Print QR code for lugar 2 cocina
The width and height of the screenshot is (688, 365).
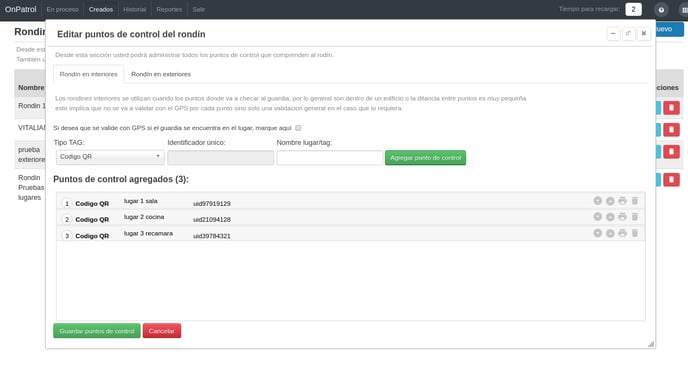coord(622,217)
